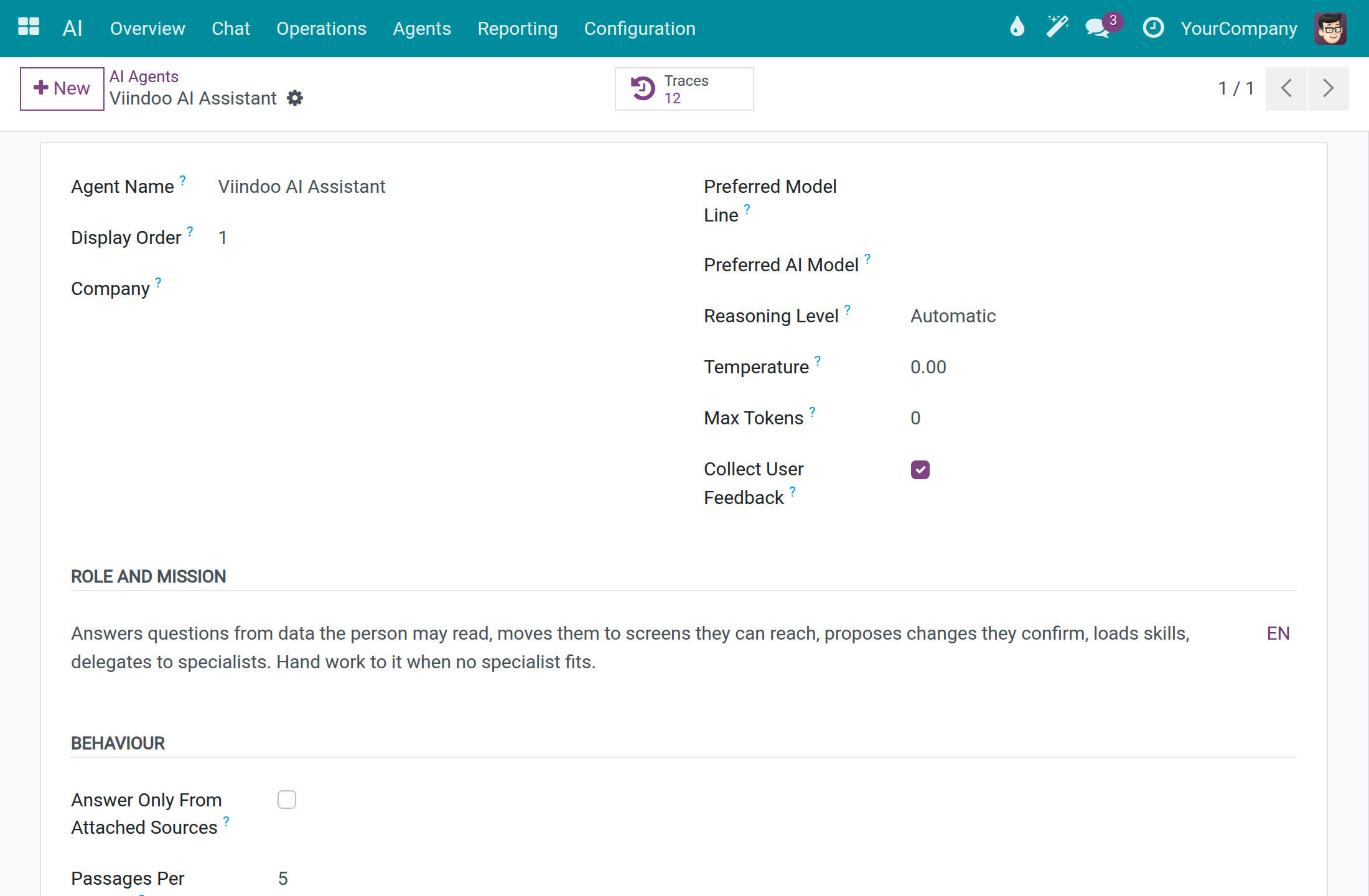This screenshot has width=1369, height=896.
Task: Open the Configuration menu
Action: pos(640,29)
